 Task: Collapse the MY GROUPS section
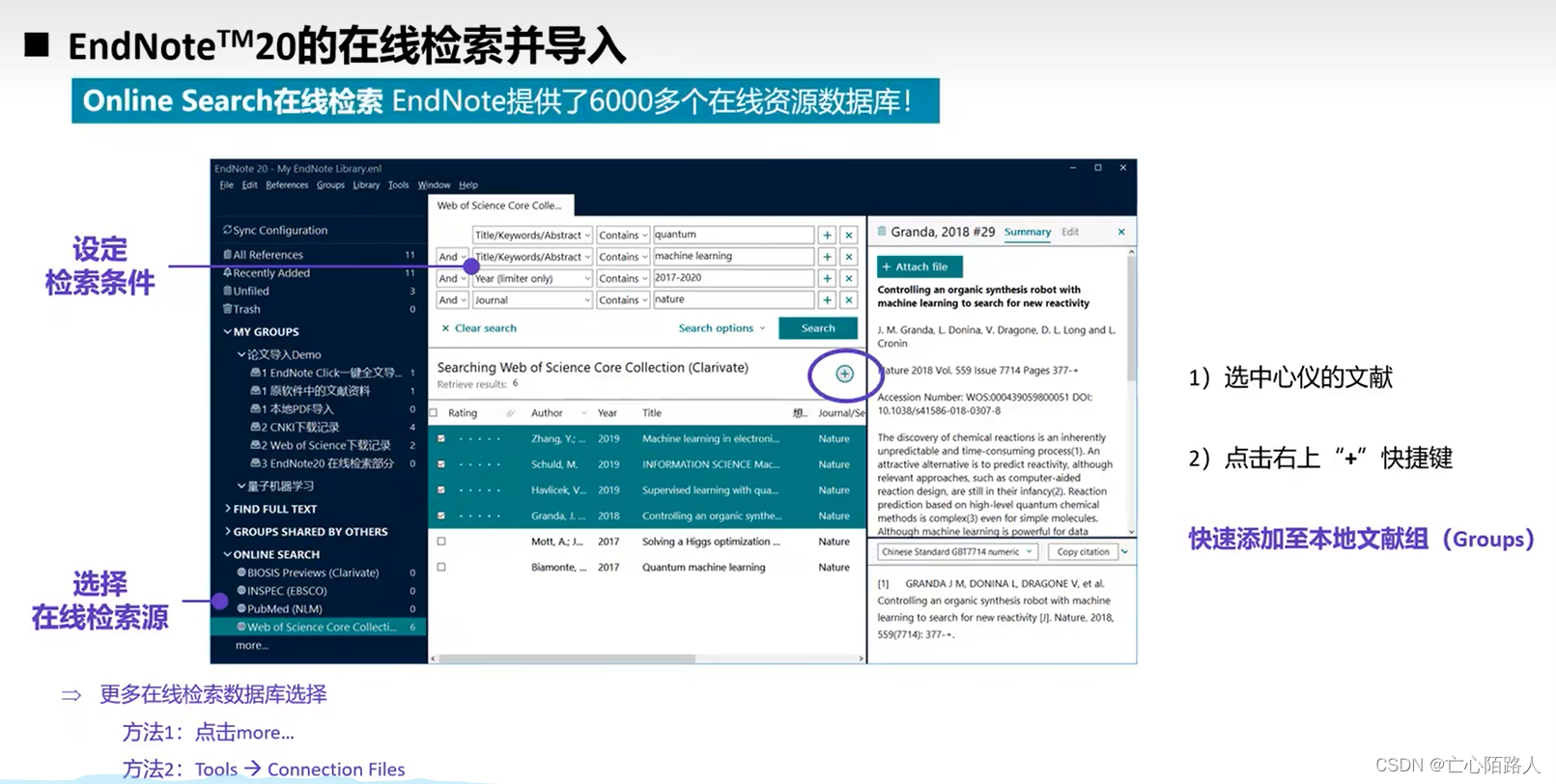(227, 331)
